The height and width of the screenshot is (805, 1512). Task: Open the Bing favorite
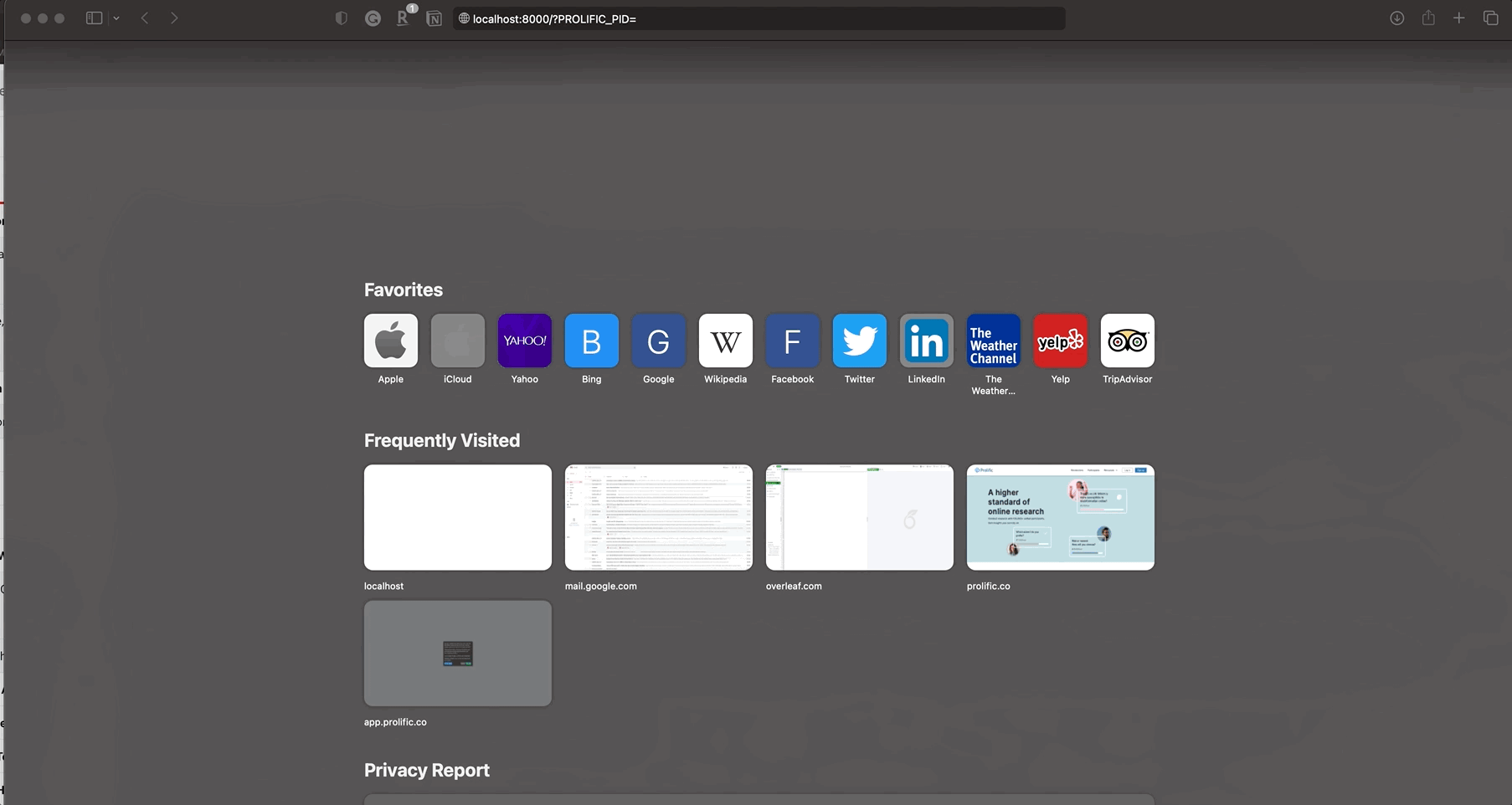592,341
